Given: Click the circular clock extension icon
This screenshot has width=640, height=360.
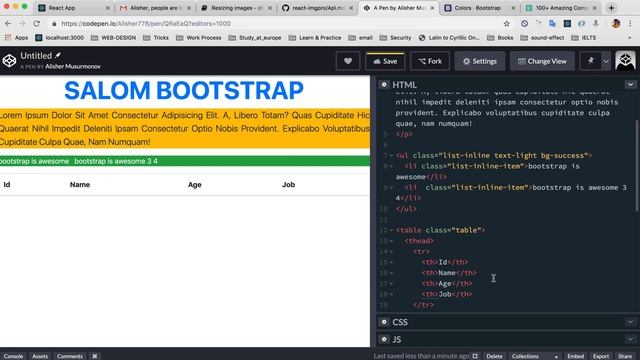Looking at the screenshot, I should pos(524,24).
